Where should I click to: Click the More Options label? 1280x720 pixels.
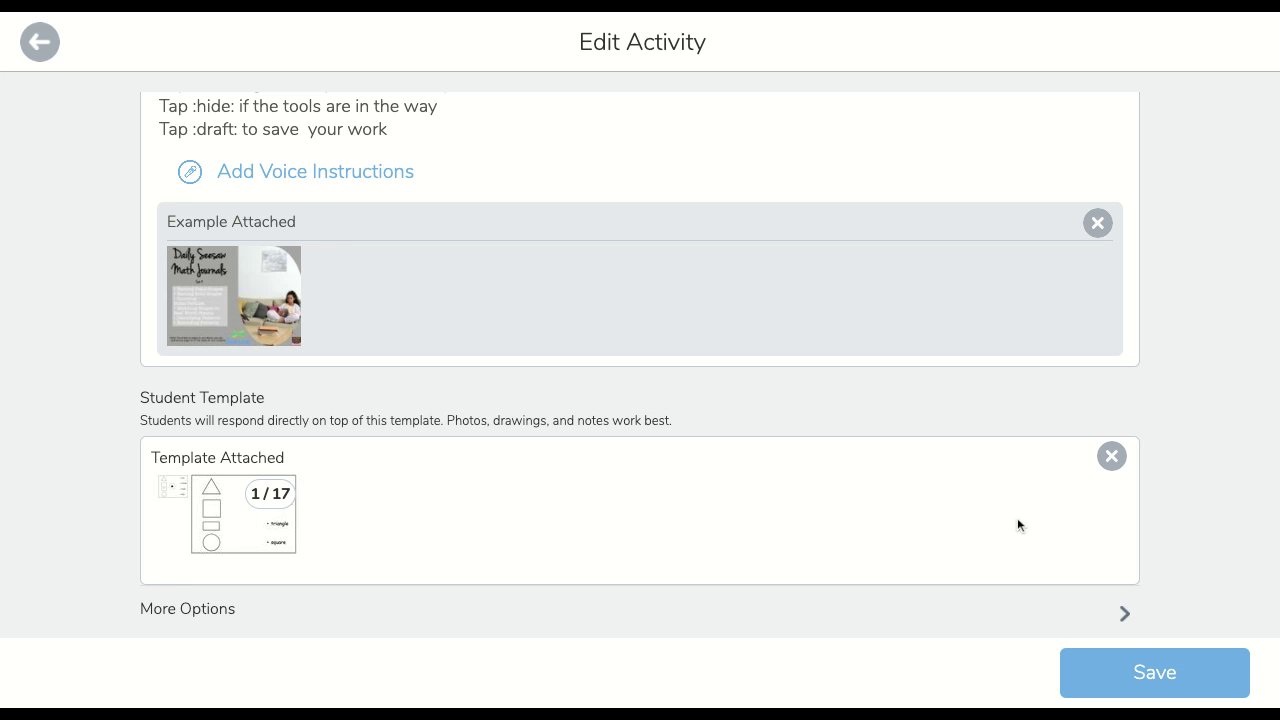click(187, 609)
